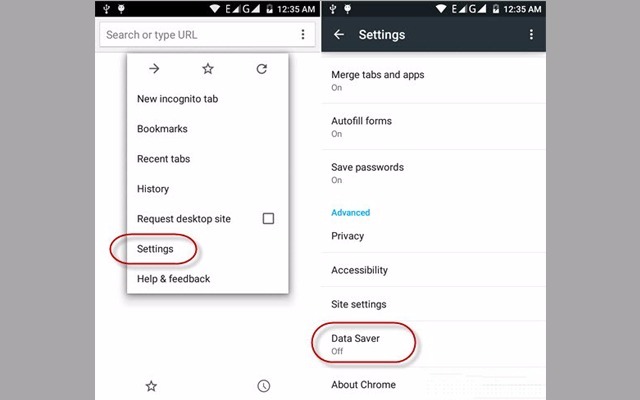Viewport: 640px width, 400px height.
Task: Open Site settings item
Action: (x=433, y=304)
